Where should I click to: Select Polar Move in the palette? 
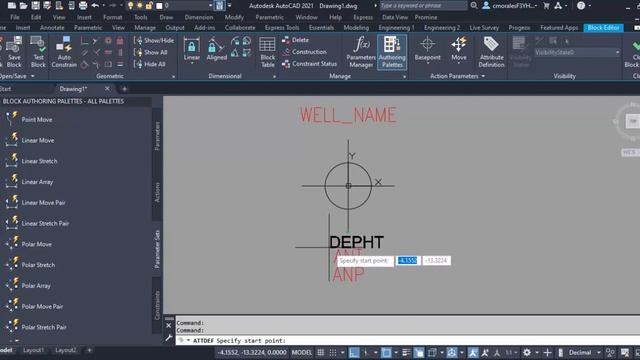pyautogui.click(x=29, y=244)
